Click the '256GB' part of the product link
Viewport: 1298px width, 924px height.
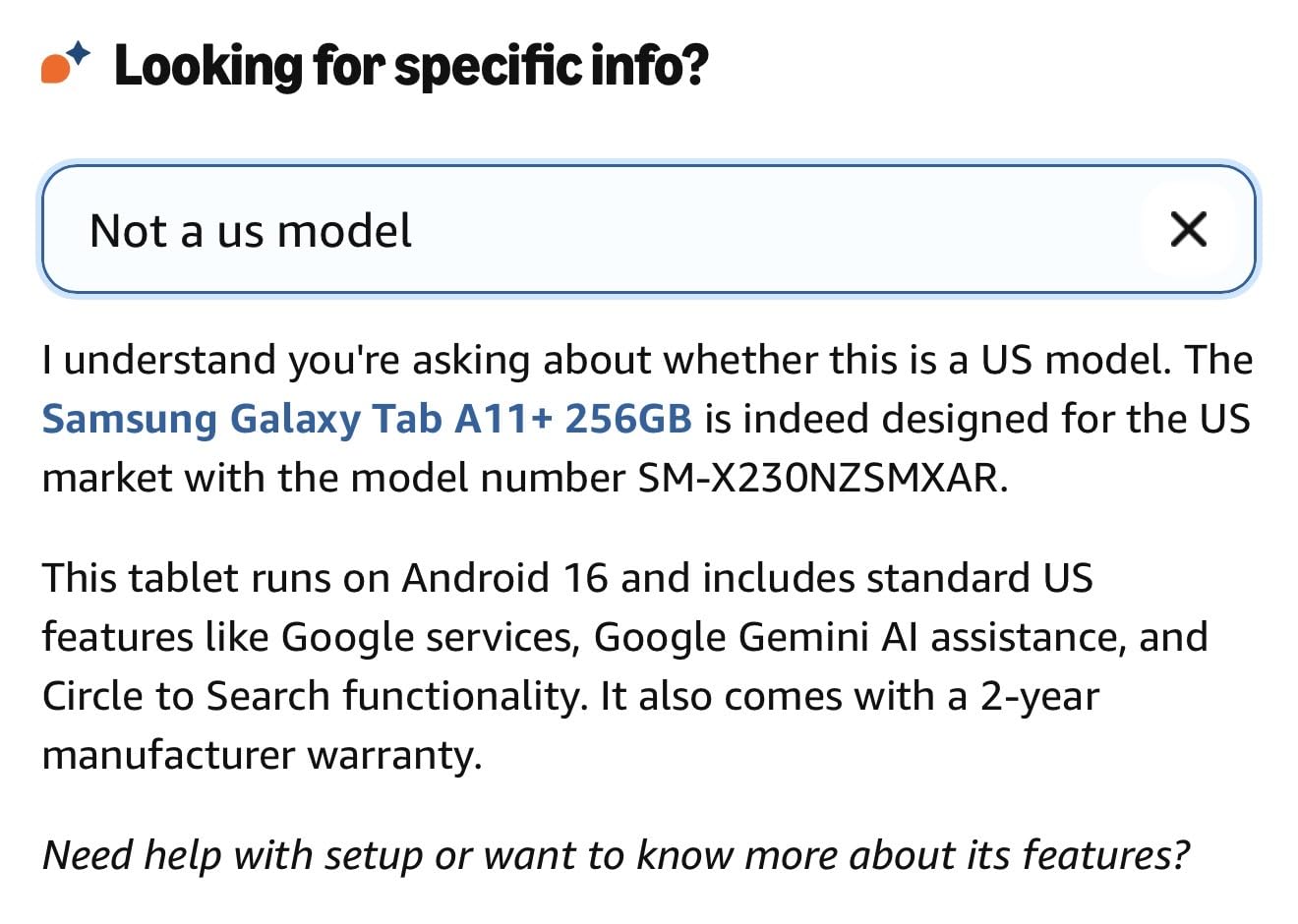[x=628, y=419]
